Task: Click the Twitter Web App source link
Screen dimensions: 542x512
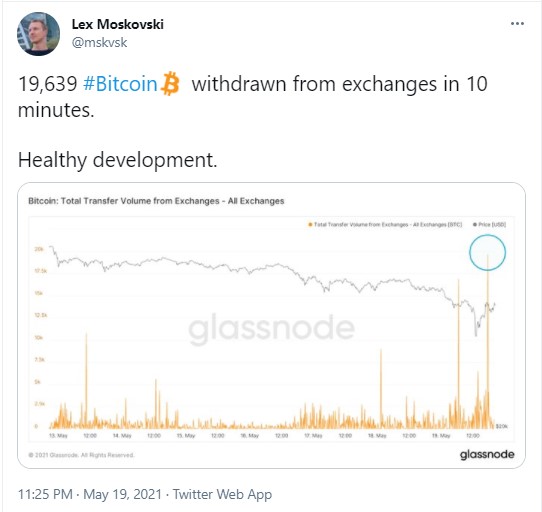Action: pos(222,494)
